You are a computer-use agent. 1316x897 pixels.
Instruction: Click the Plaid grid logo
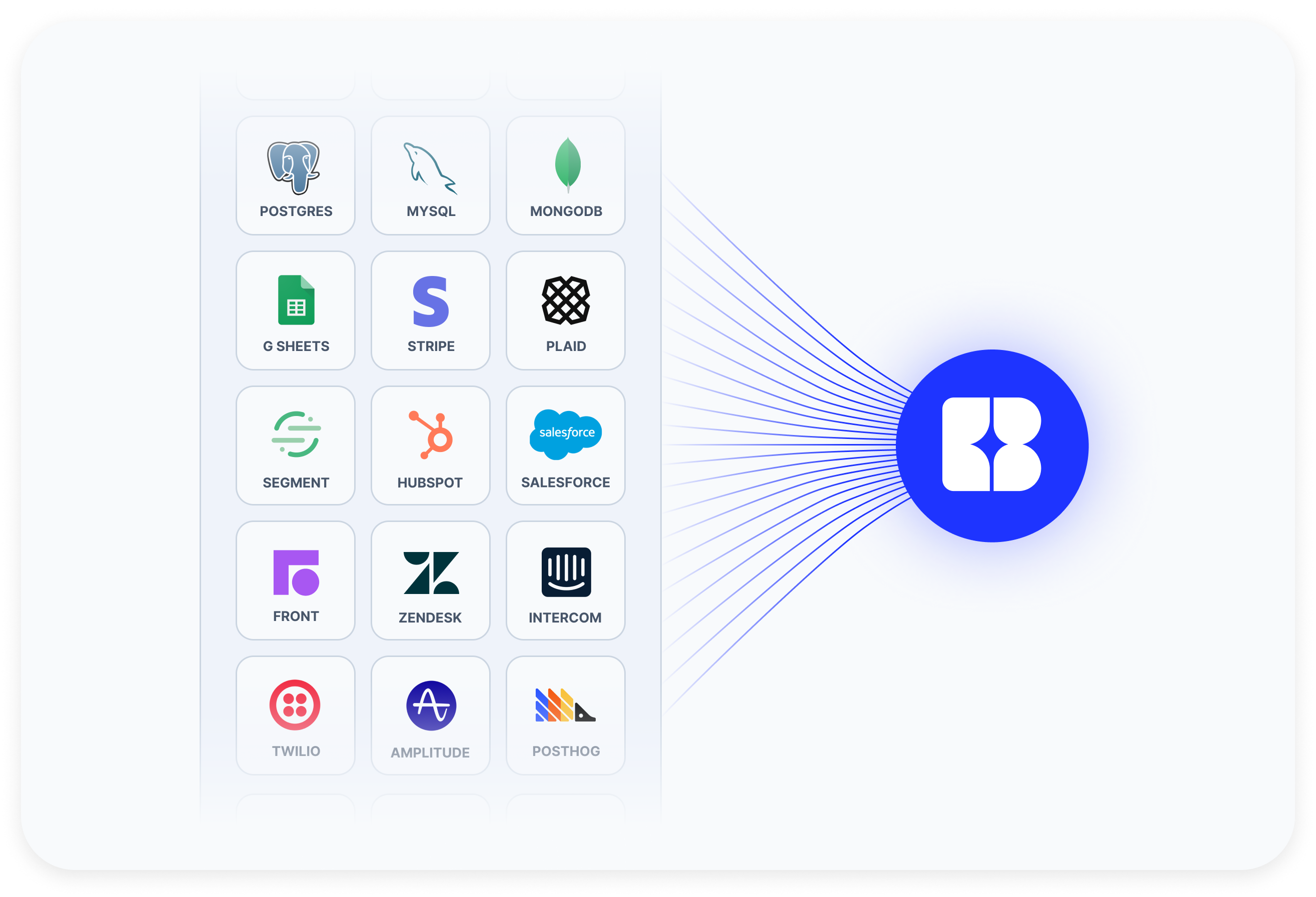click(x=566, y=300)
